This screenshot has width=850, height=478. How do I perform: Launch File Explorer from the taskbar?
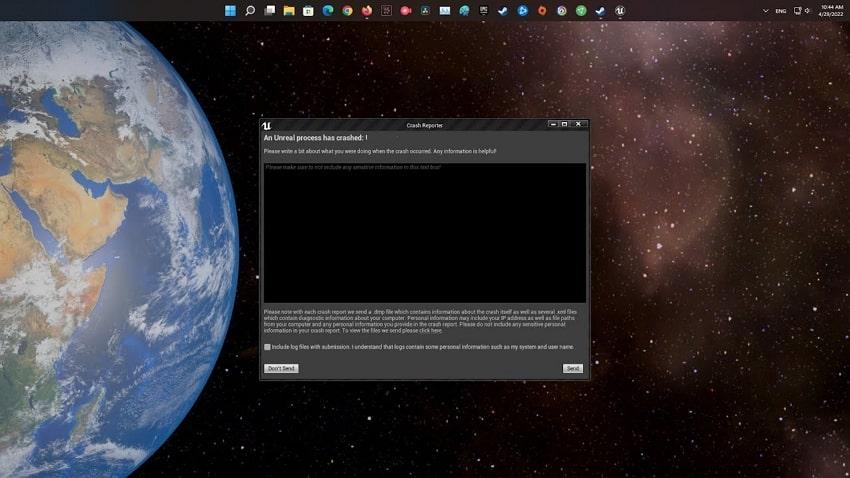tap(289, 11)
